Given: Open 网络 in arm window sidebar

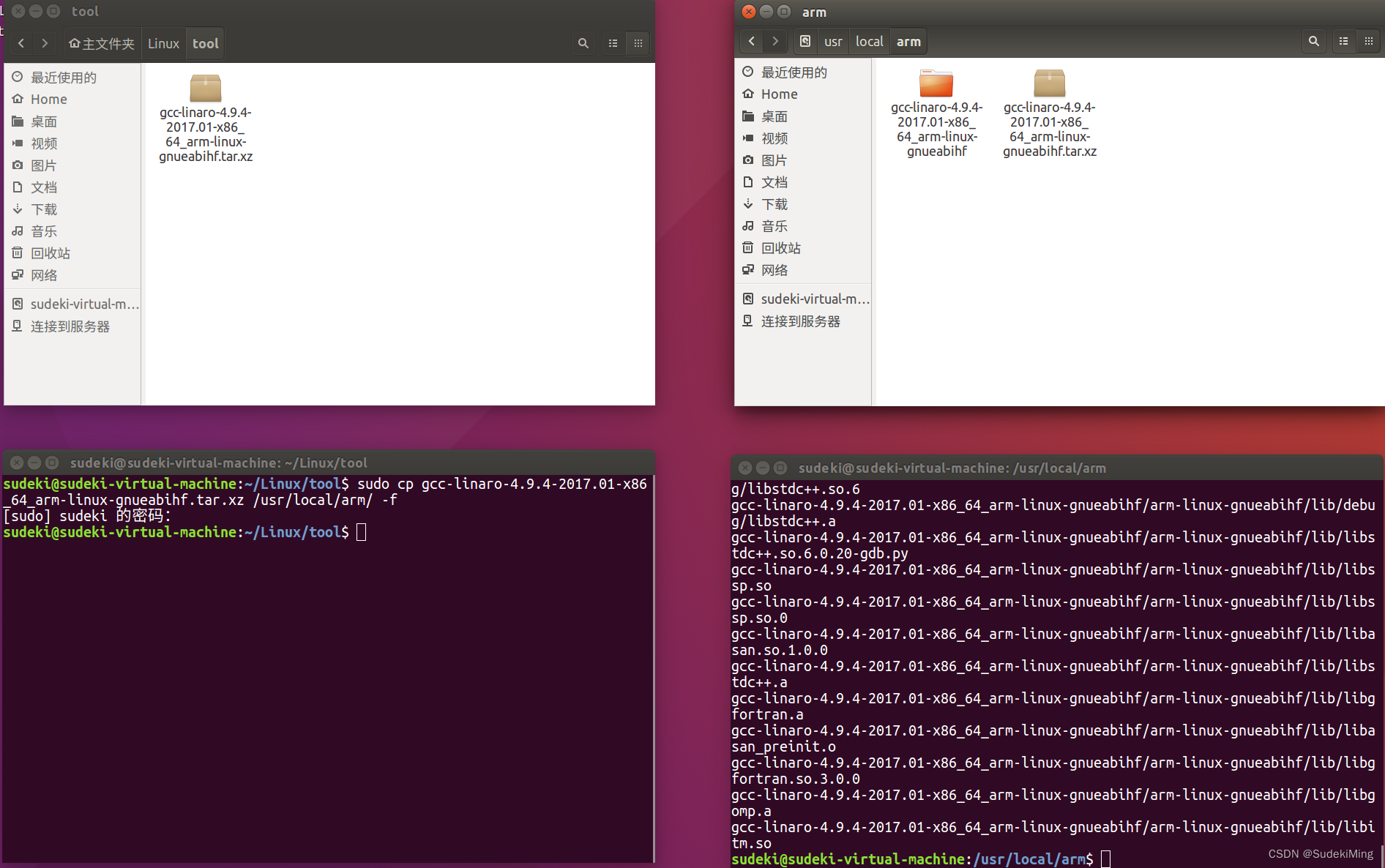Looking at the screenshot, I should point(803,269).
